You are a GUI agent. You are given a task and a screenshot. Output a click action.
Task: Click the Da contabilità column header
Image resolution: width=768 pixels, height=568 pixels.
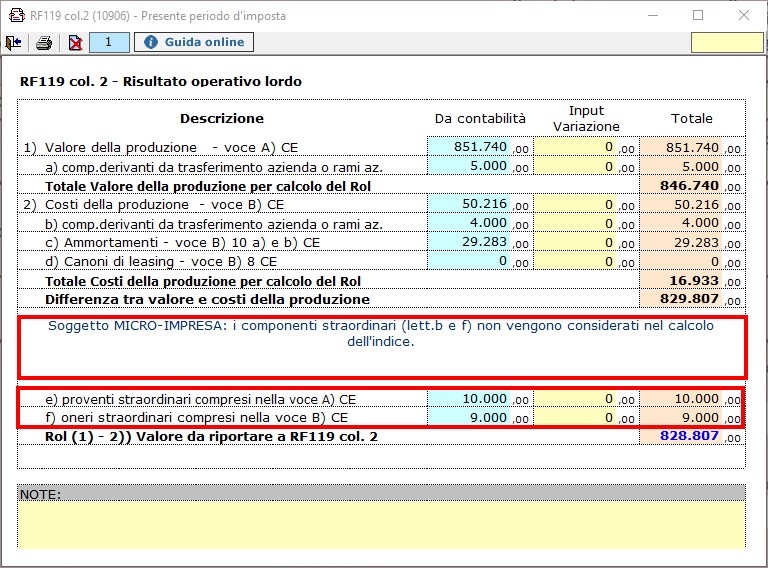pyautogui.click(x=480, y=118)
